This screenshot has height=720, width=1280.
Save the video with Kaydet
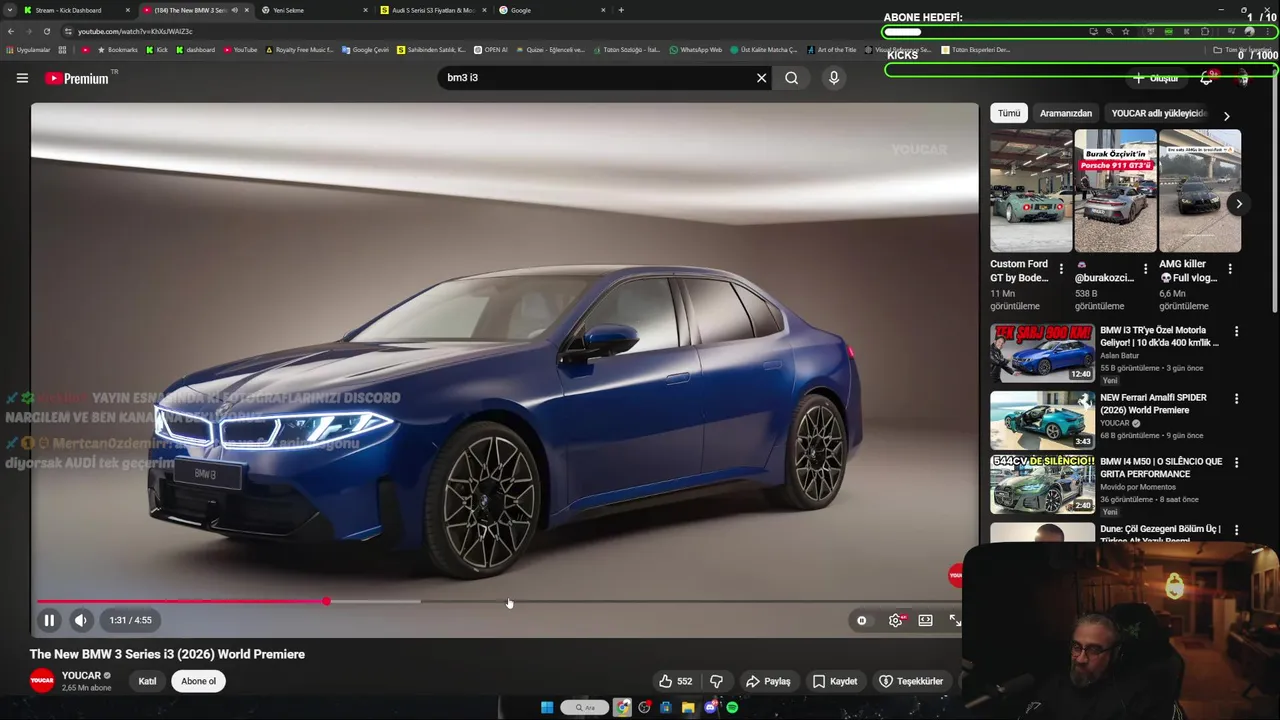(x=835, y=681)
